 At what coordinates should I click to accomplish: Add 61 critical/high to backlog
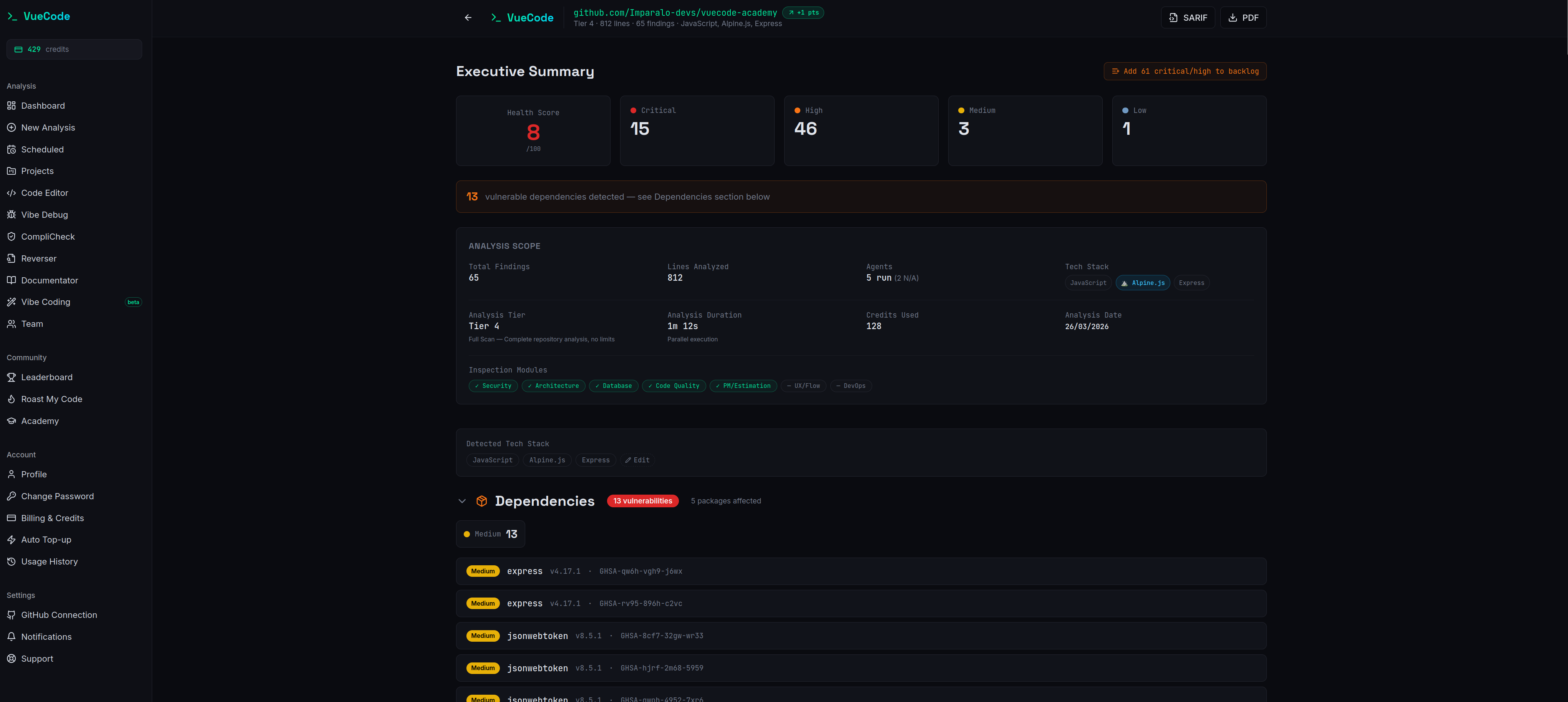tap(1185, 71)
